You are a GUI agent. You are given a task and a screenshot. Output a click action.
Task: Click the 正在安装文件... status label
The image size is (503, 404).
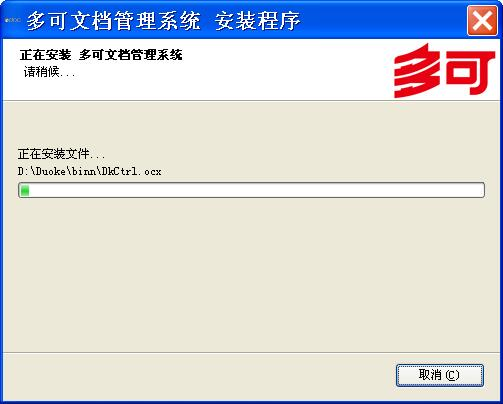click(61, 154)
